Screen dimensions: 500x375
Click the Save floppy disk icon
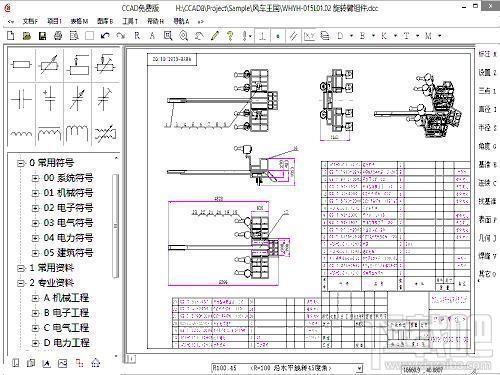click(x=42, y=35)
